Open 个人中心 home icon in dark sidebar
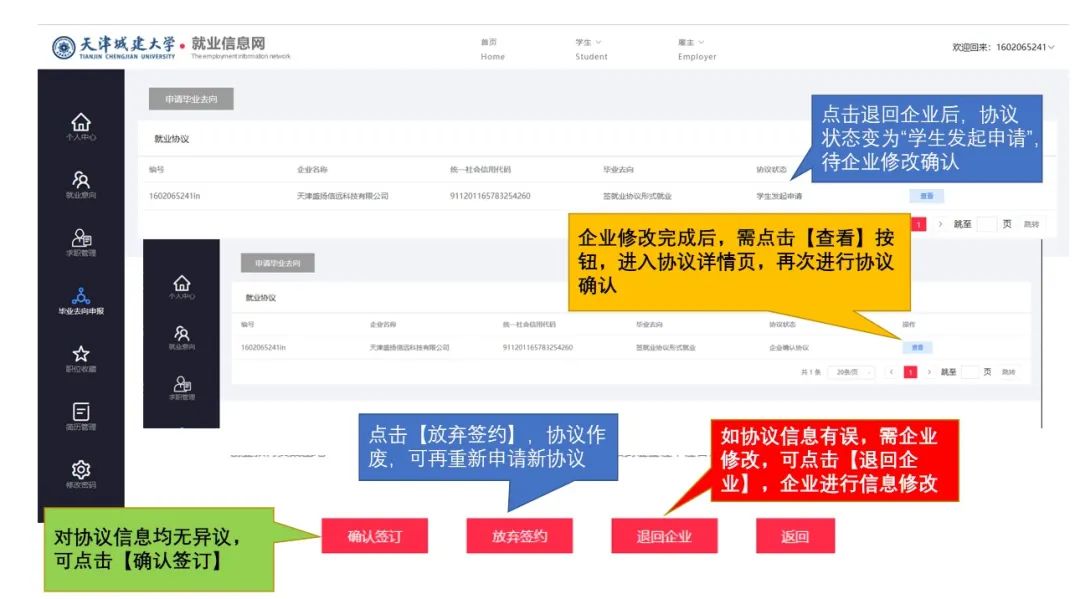The image size is (1080, 599). tap(81, 125)
